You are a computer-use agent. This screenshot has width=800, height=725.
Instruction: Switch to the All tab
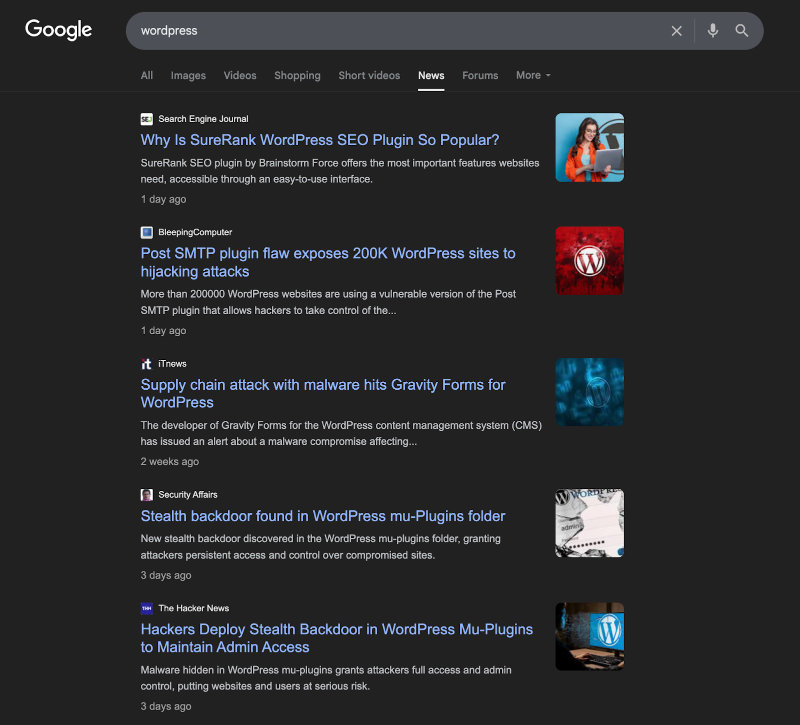147,76
